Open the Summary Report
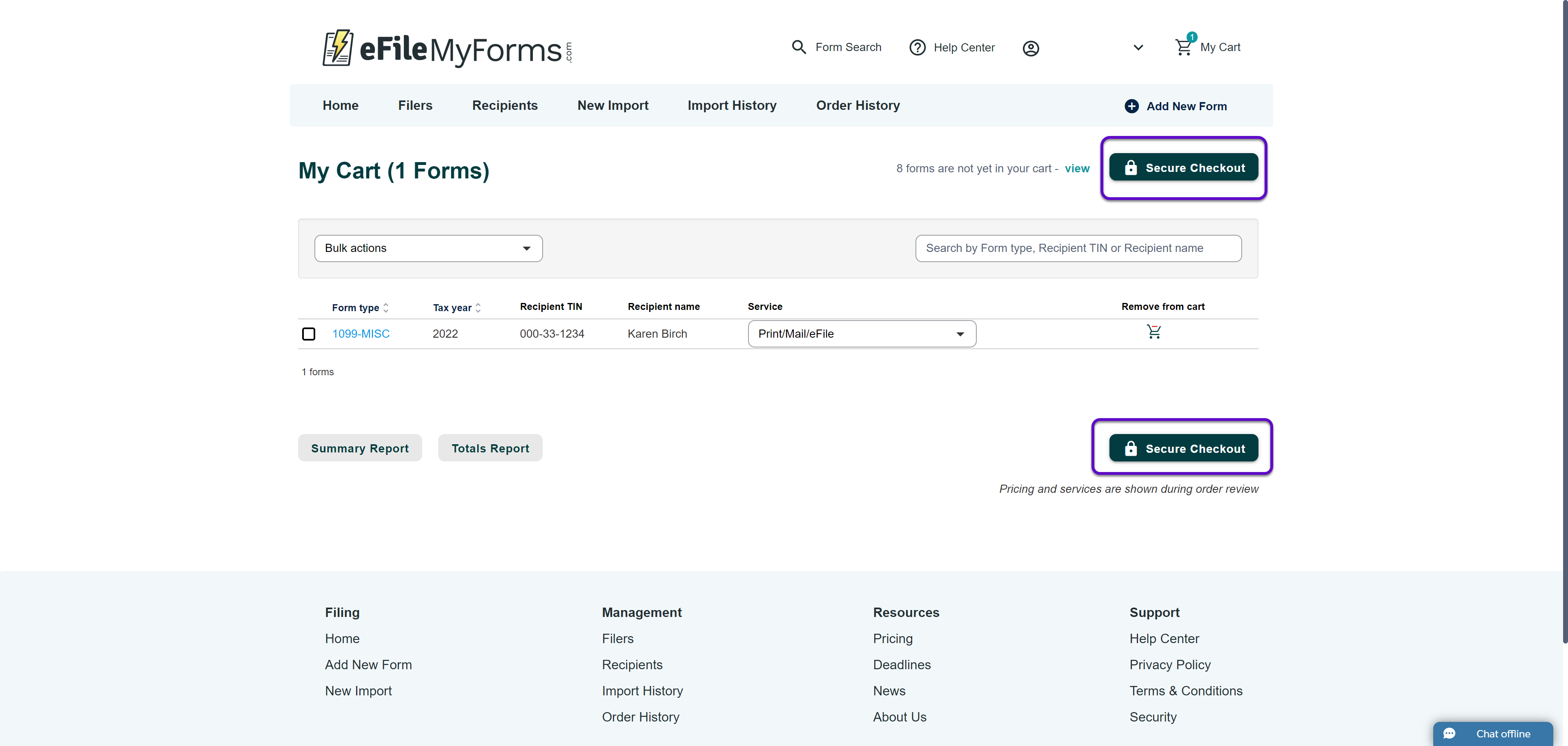Screen dimensions: 1568x746 pyautogui.click(x=360, y=448)
